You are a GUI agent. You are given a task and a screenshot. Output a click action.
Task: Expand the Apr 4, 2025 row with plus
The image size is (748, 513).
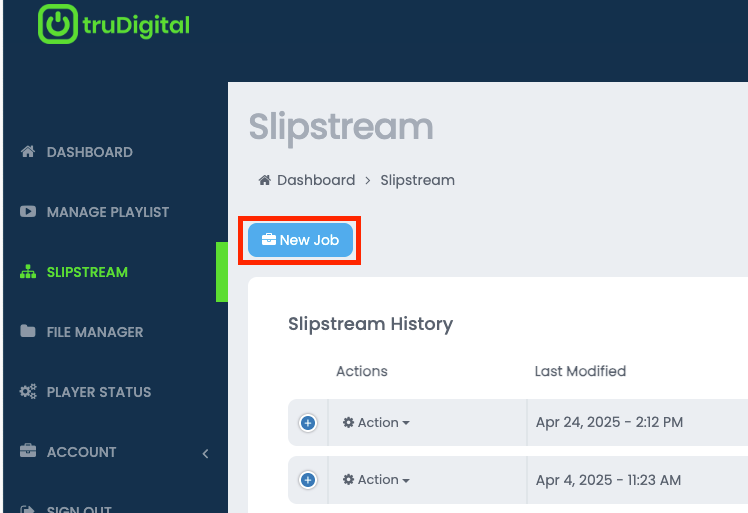pos(308,480)
